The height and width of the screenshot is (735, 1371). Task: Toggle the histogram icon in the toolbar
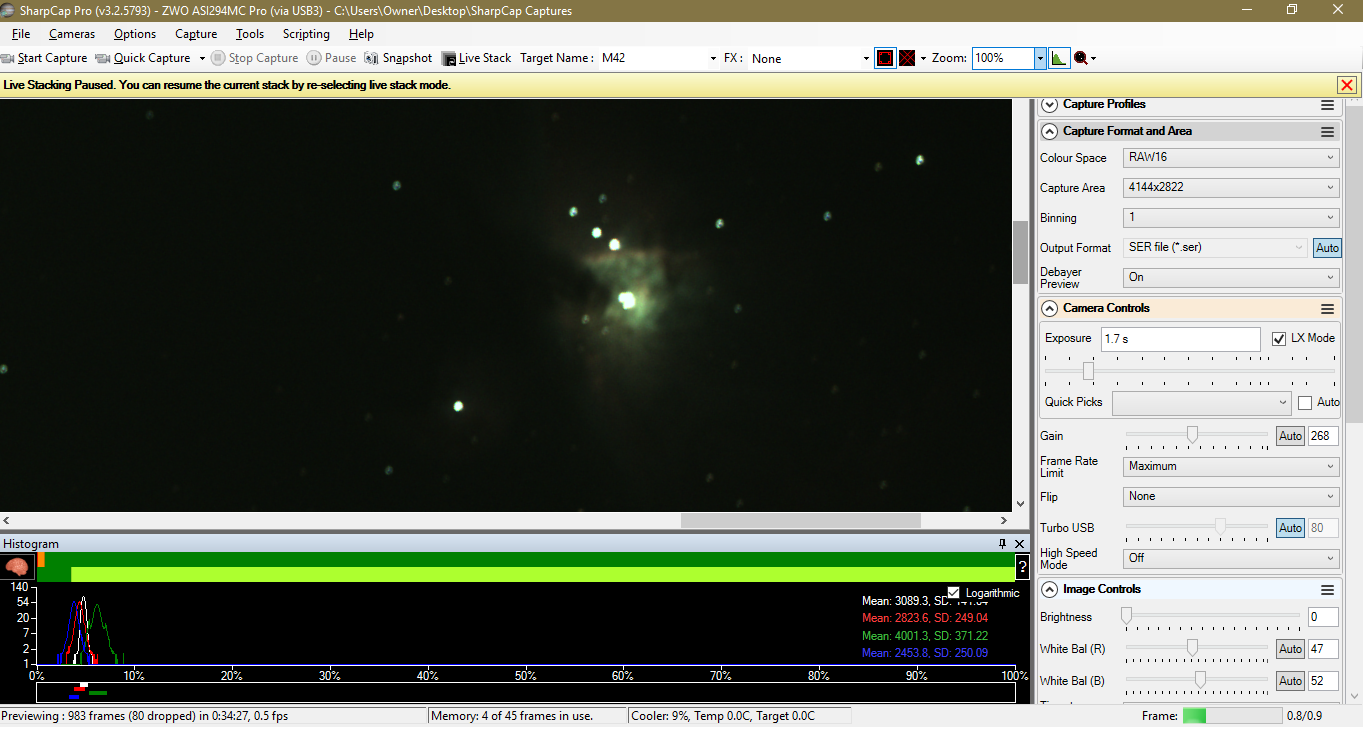click(x=1059, y=58)
